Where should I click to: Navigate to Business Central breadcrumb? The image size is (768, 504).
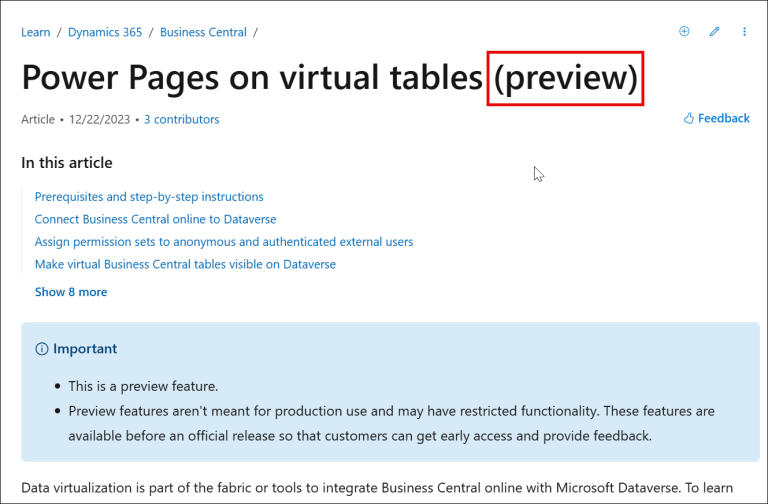pos(203,32)
